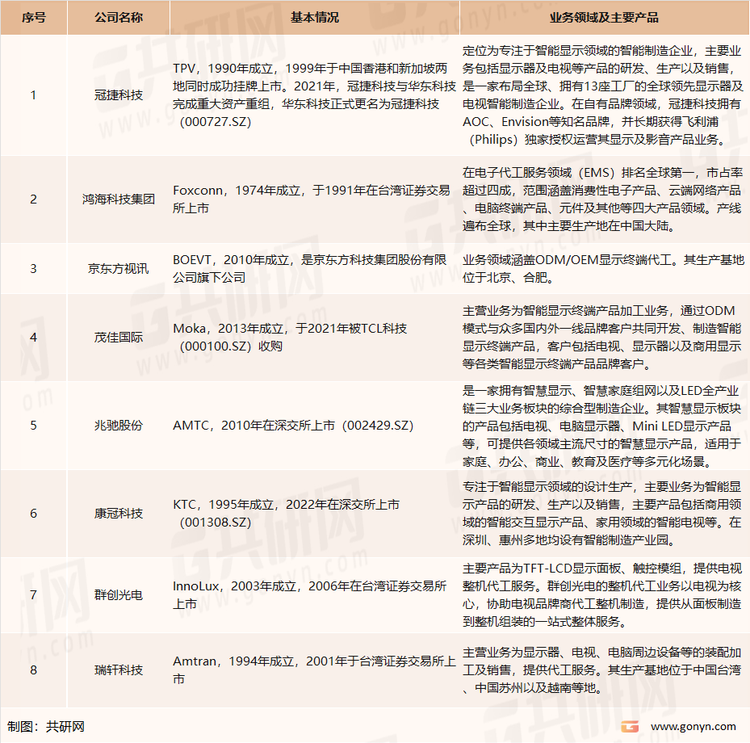Click 冠捷科技 business cell mentioning AOC, Envision
Viewport: 750px width, 743px height.
click(604, 95)
